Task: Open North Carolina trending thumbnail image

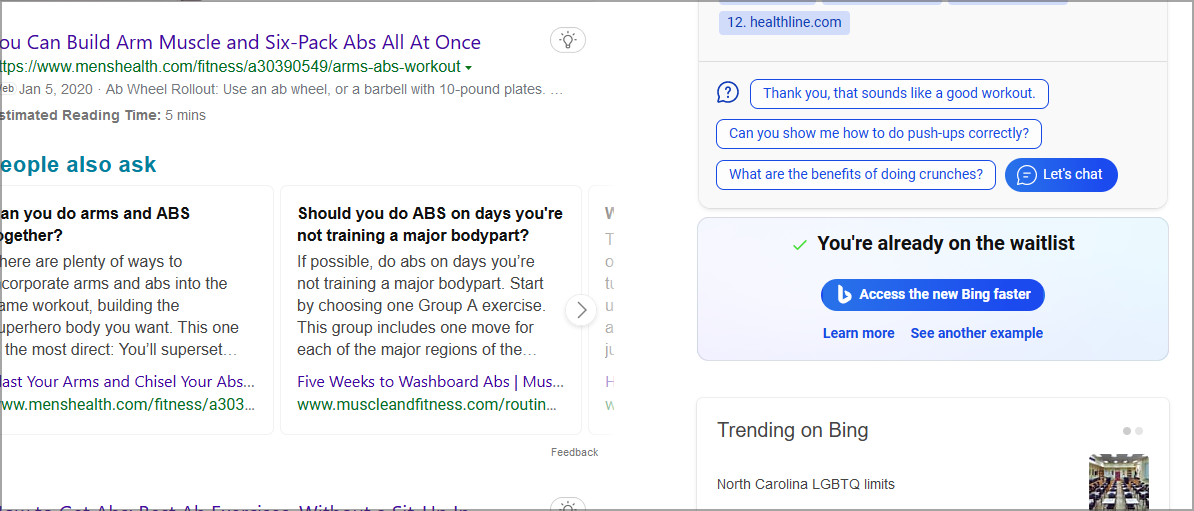Action: (x=1119, y=481)
